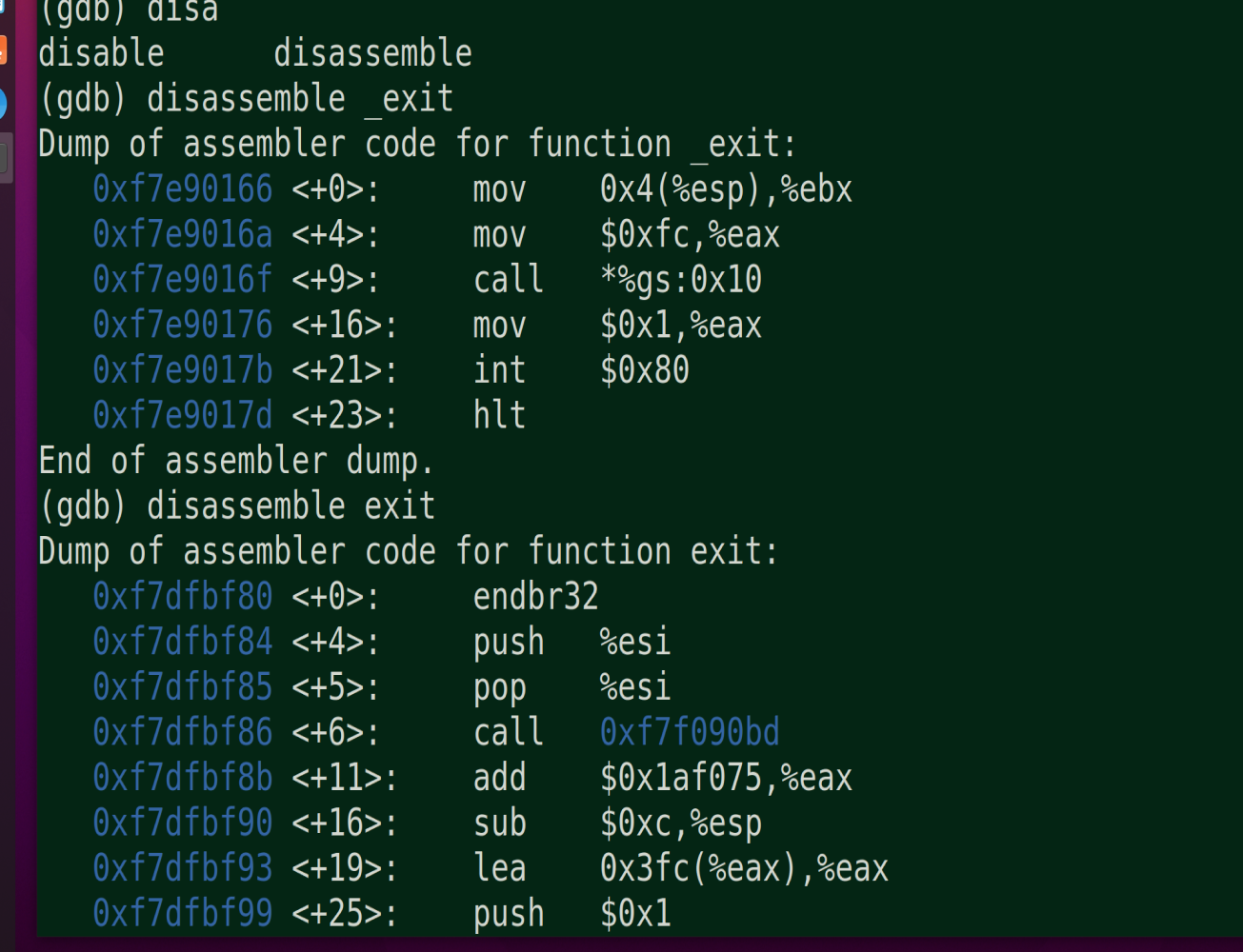
Task: Click the 'endbr32' instruction
Action: click(x=536, y=596)
